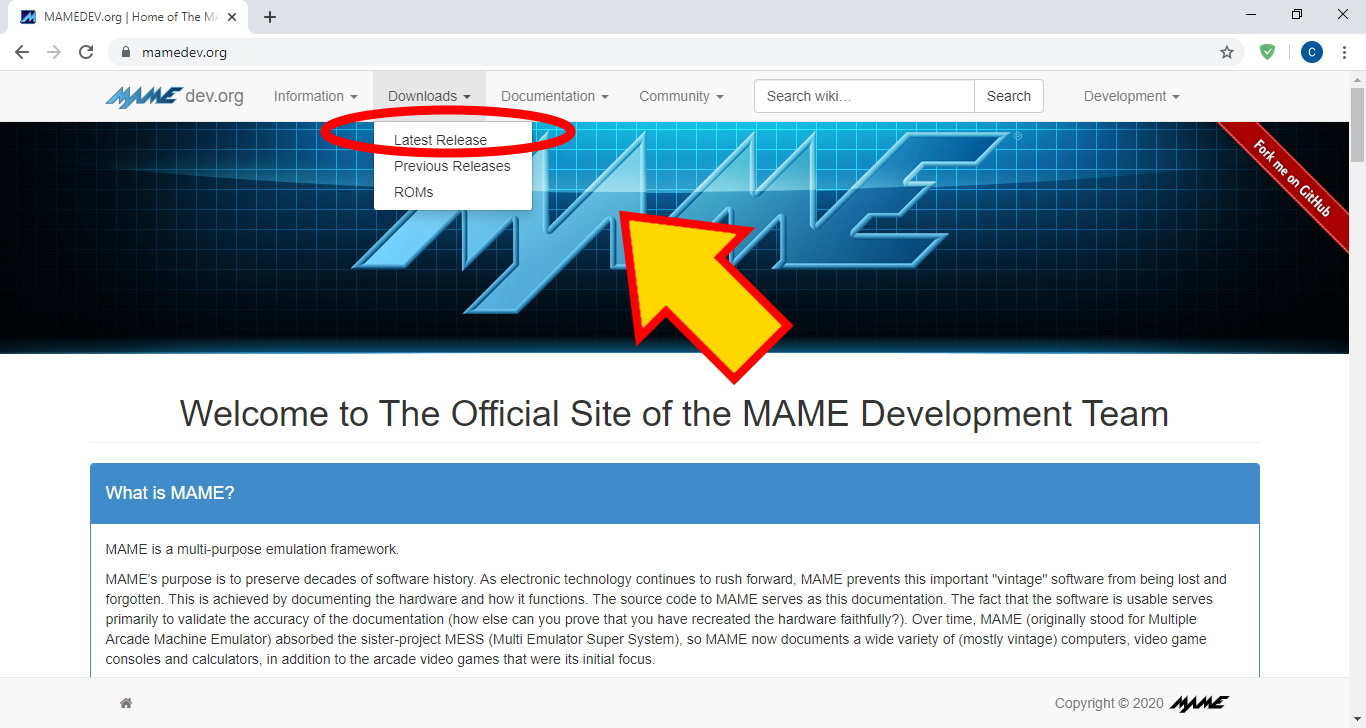Click the Fork me on GitHub ribbon
Screen dimensions: 1366x728
coord(1291,178)
